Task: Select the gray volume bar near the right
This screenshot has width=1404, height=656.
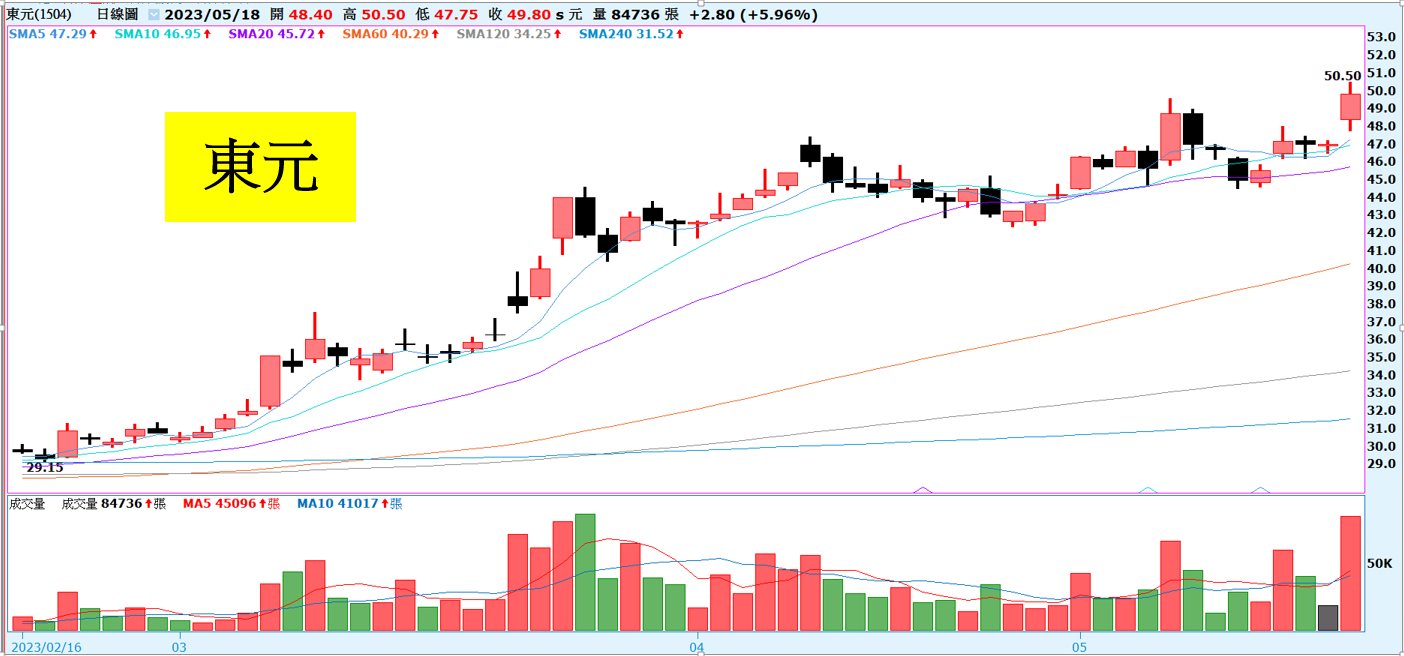Action: point(1328,617)
